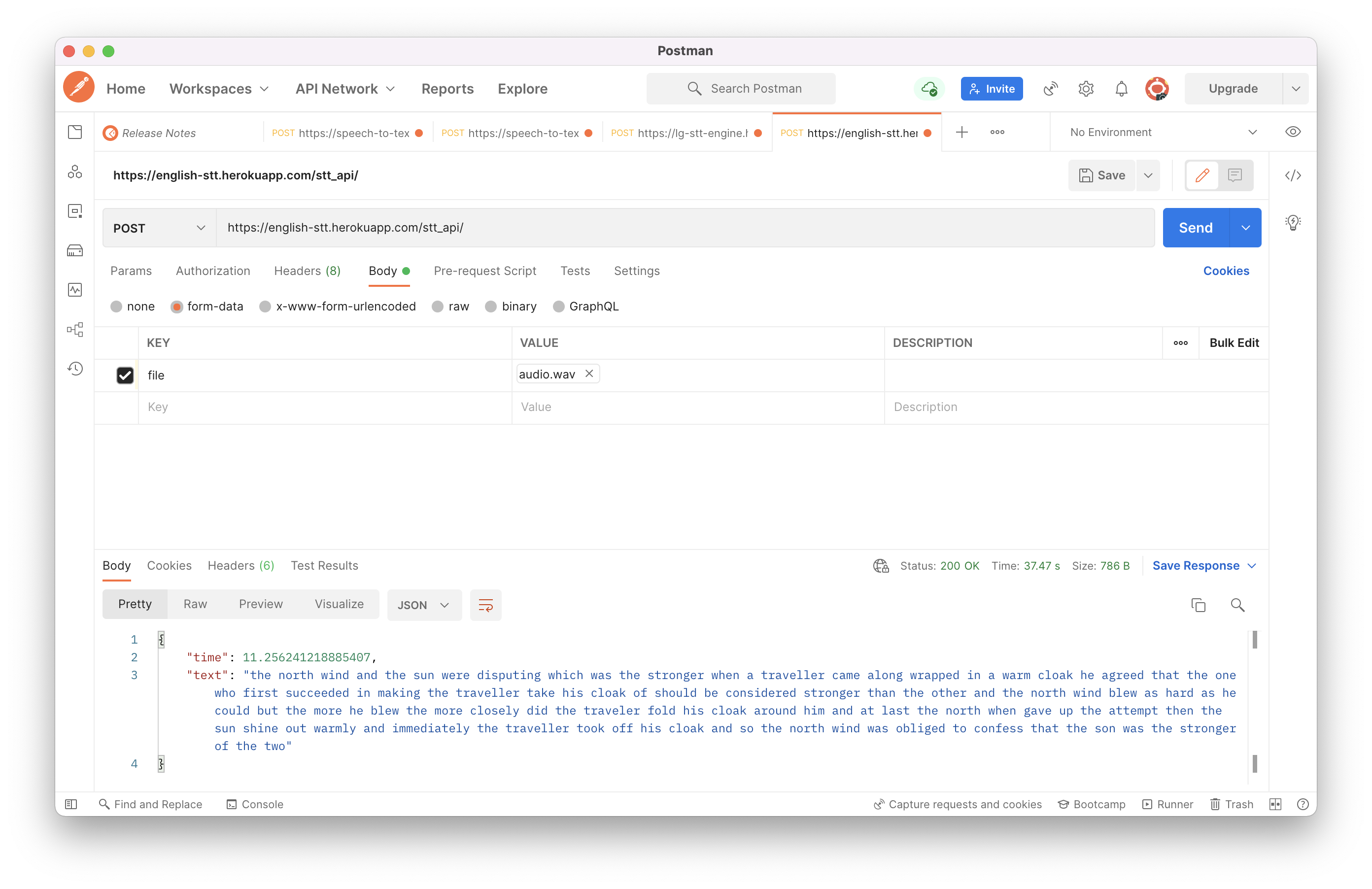Change the JSON response format dropdown
Viewport: 1372px width, 889px height.
click(424, 605)
